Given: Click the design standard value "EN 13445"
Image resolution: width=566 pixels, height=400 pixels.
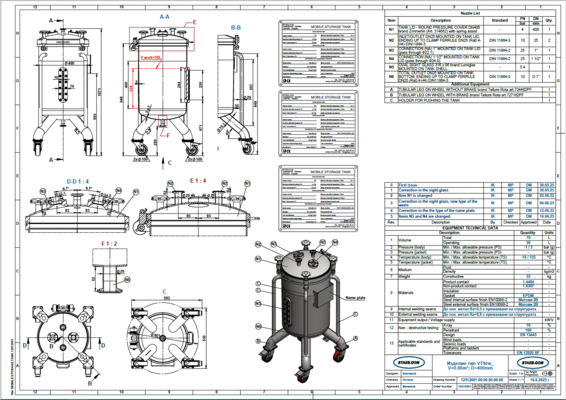Looking at the screenshot, I should pos(528,335).
